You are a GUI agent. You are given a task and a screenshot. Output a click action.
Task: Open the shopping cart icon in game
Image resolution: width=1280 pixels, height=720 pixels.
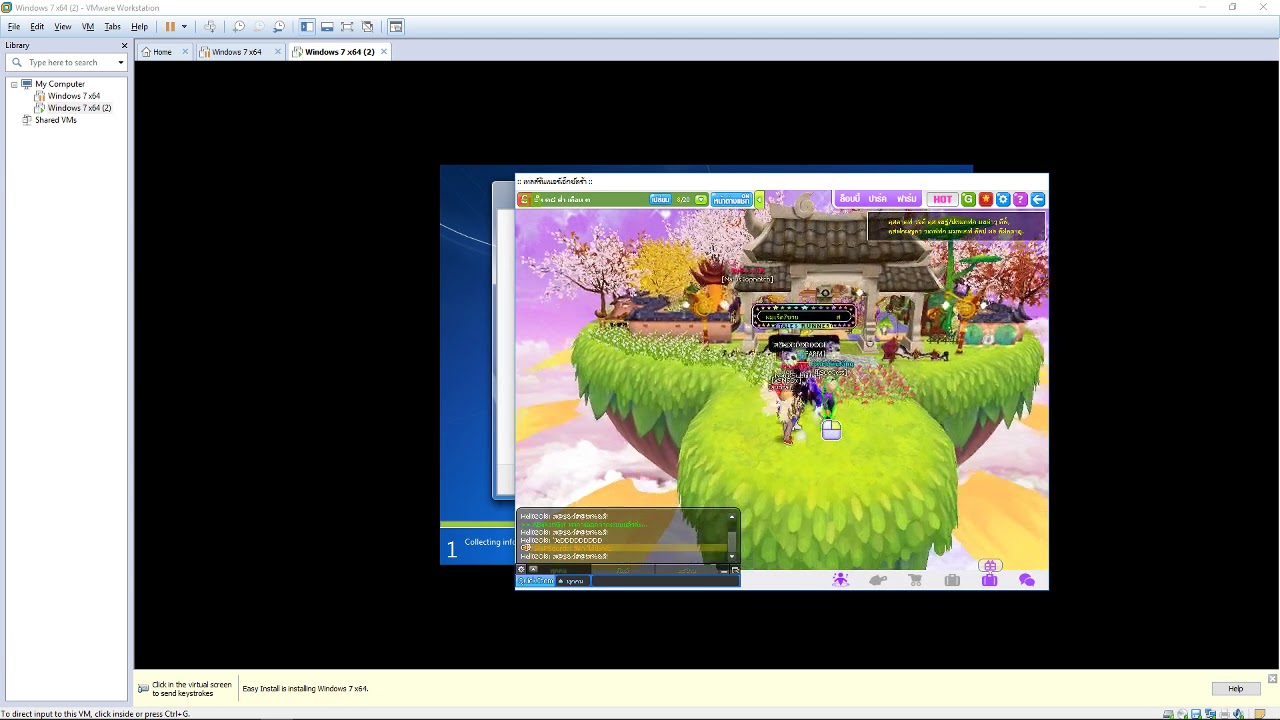click(915, 580)
